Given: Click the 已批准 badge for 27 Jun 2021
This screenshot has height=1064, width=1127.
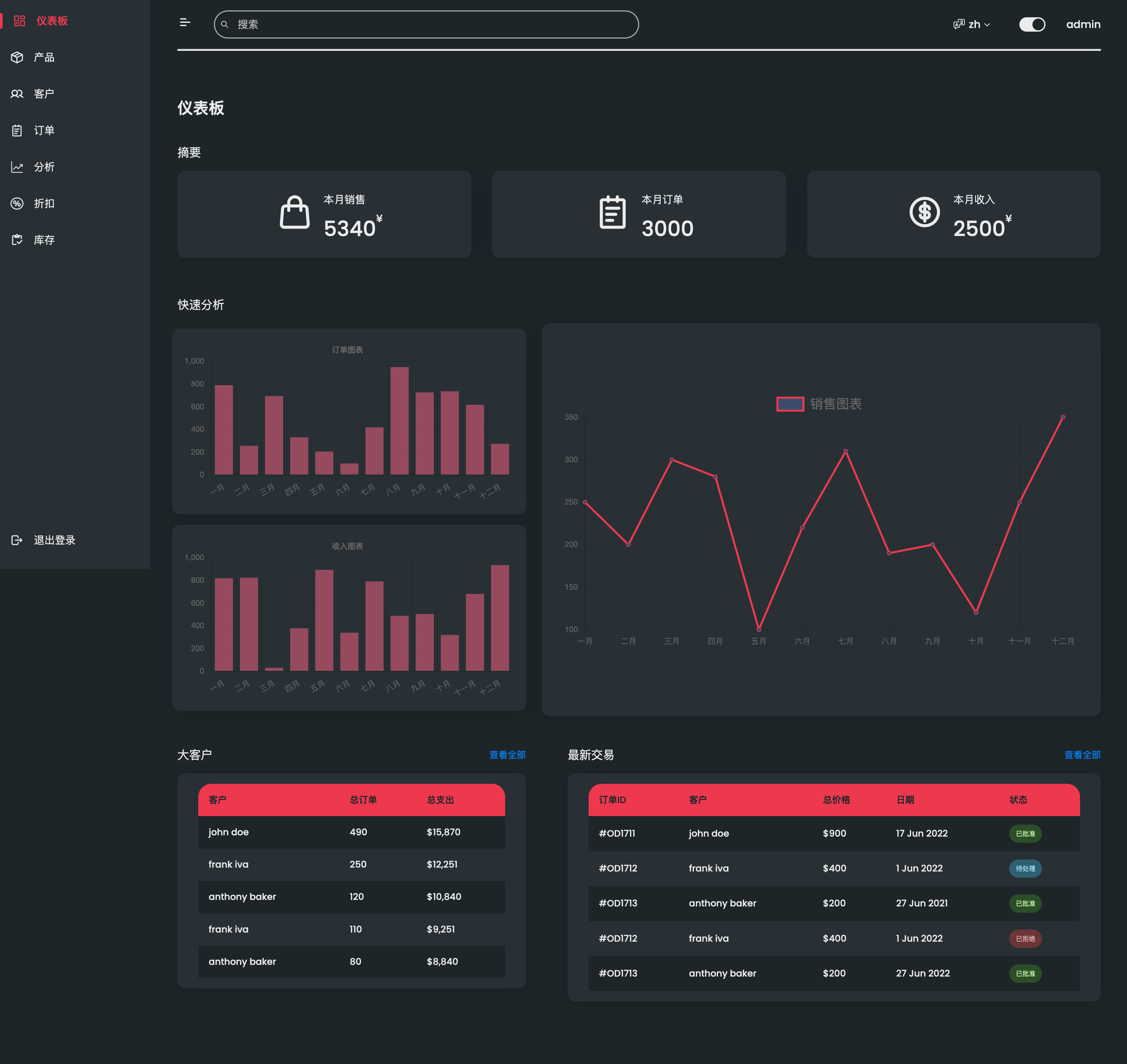Looking at the screenshot, I should click(x=1025, y=904).
